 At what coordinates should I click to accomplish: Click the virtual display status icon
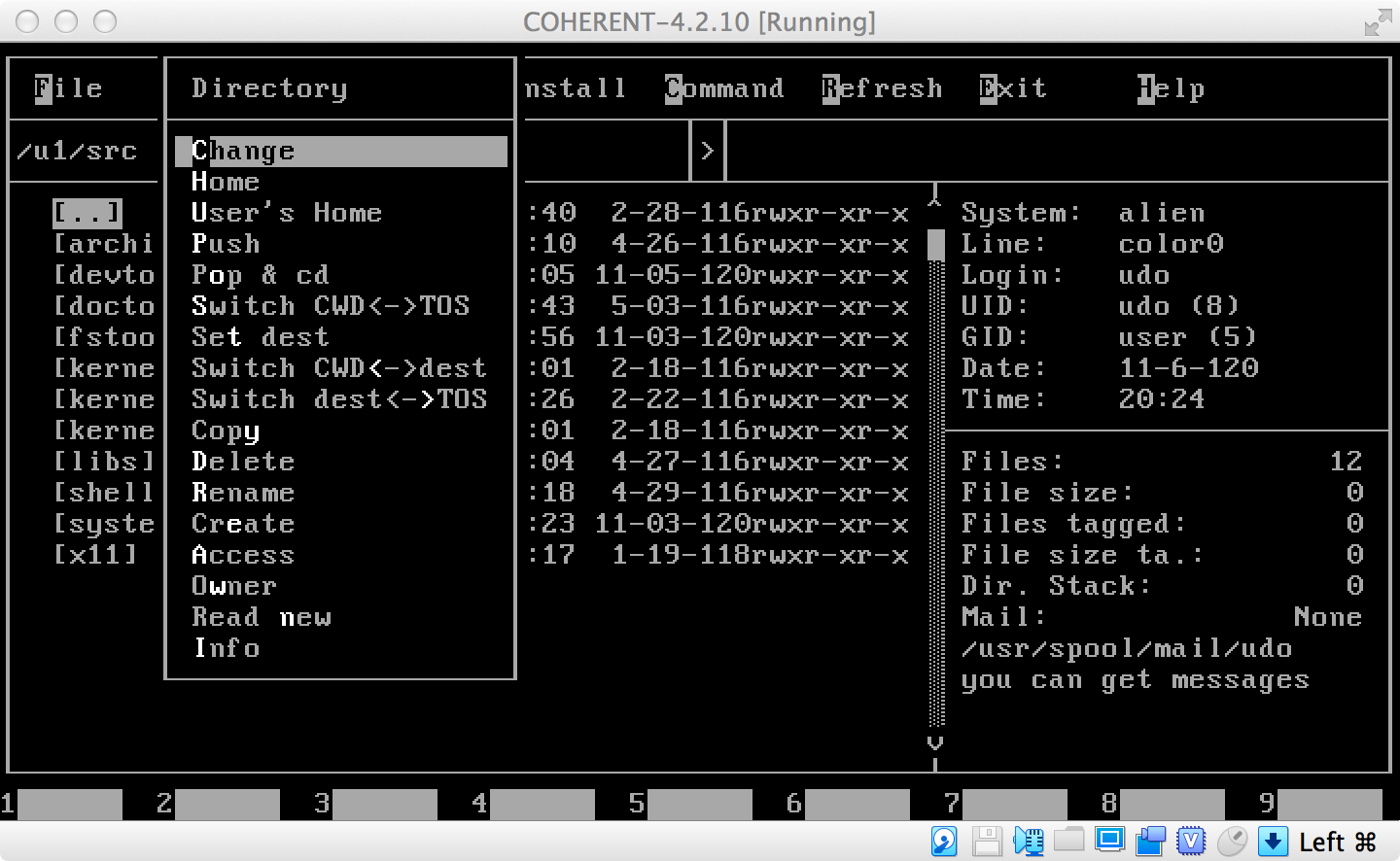[1109, 842]
